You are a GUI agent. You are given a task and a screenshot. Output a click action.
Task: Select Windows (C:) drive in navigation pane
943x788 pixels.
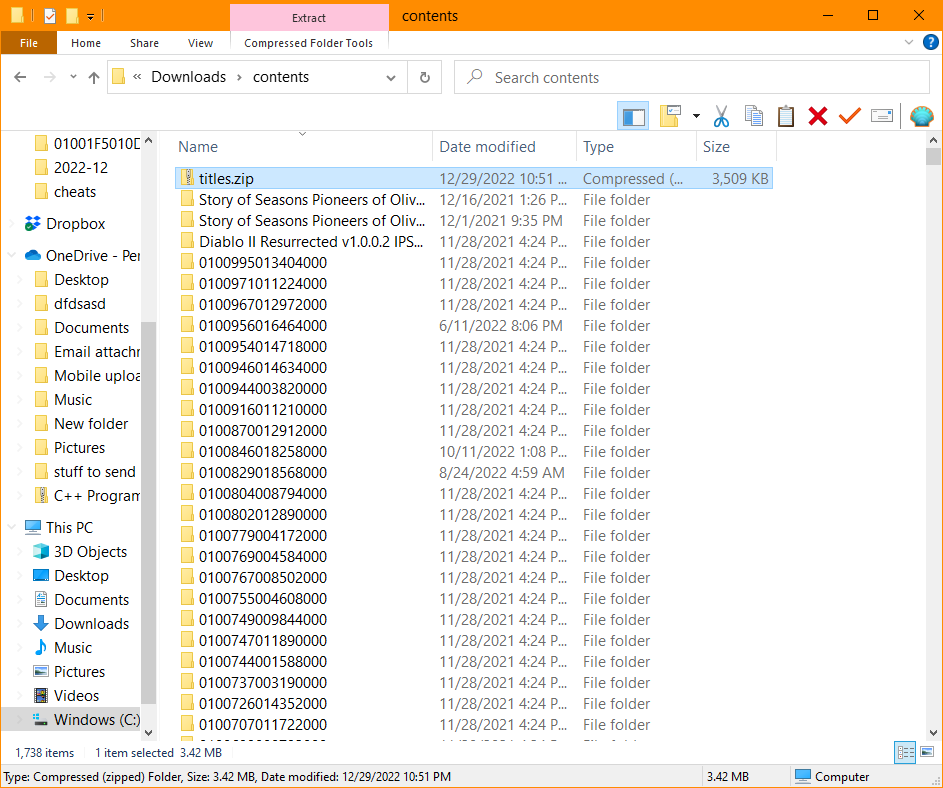71,719
